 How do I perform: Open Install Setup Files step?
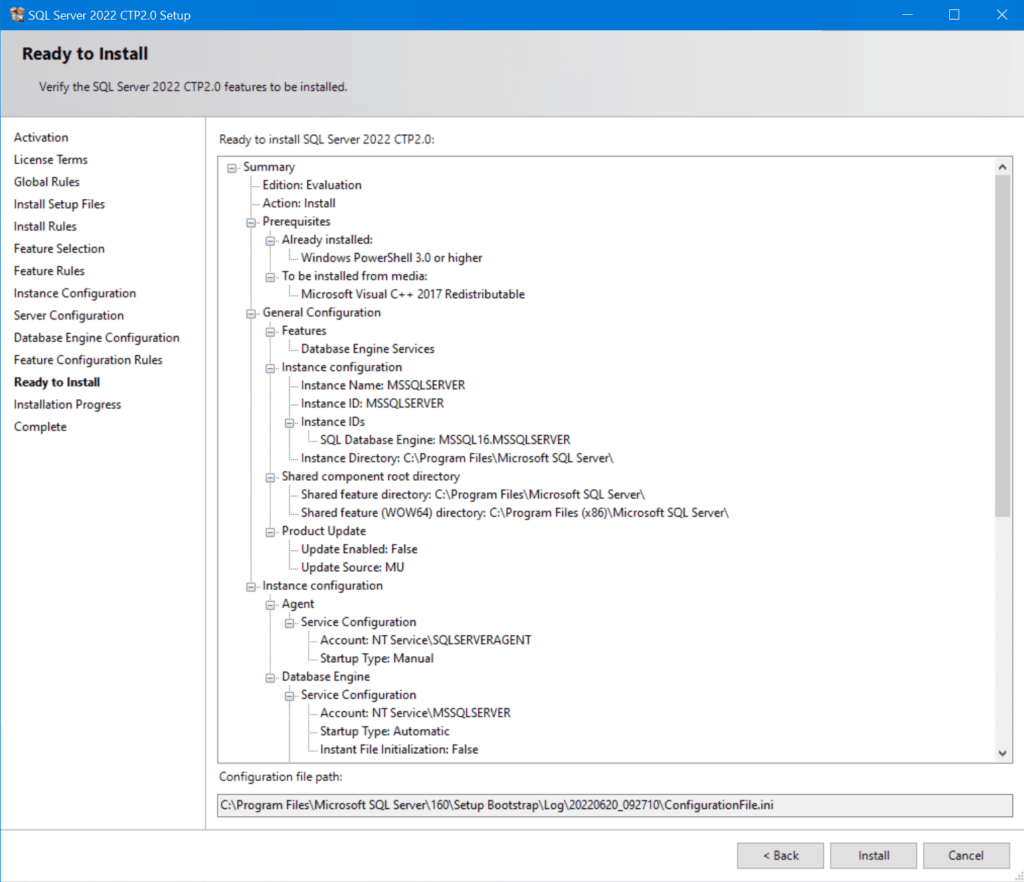pos(59,204)
